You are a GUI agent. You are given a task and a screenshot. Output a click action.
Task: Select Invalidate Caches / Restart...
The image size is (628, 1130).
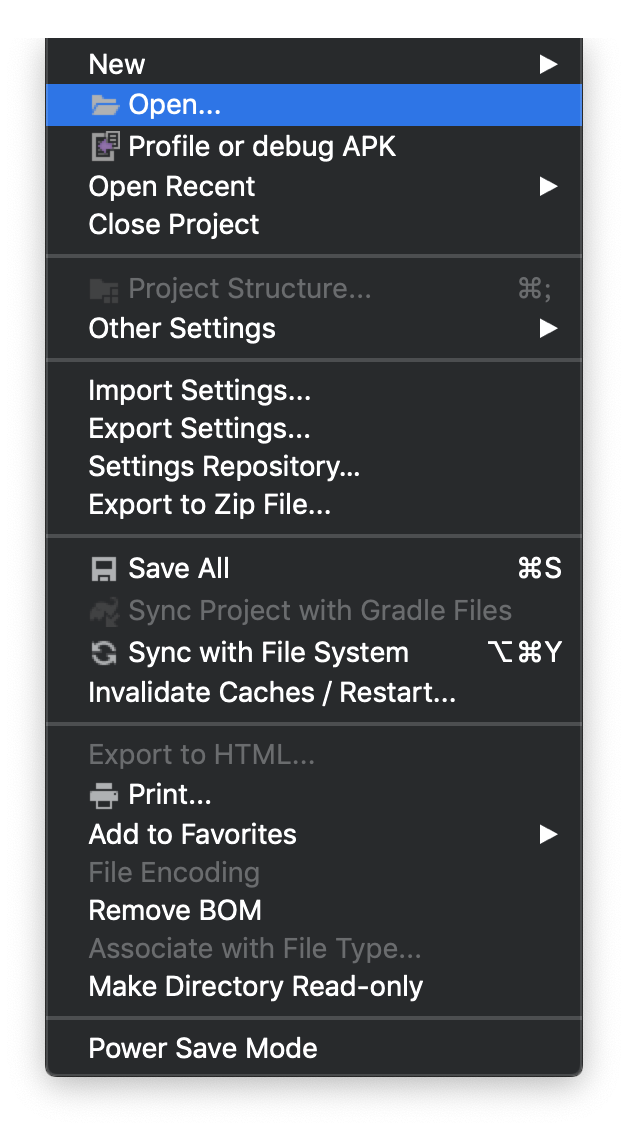pyautogui.click(x=272, y=693)
